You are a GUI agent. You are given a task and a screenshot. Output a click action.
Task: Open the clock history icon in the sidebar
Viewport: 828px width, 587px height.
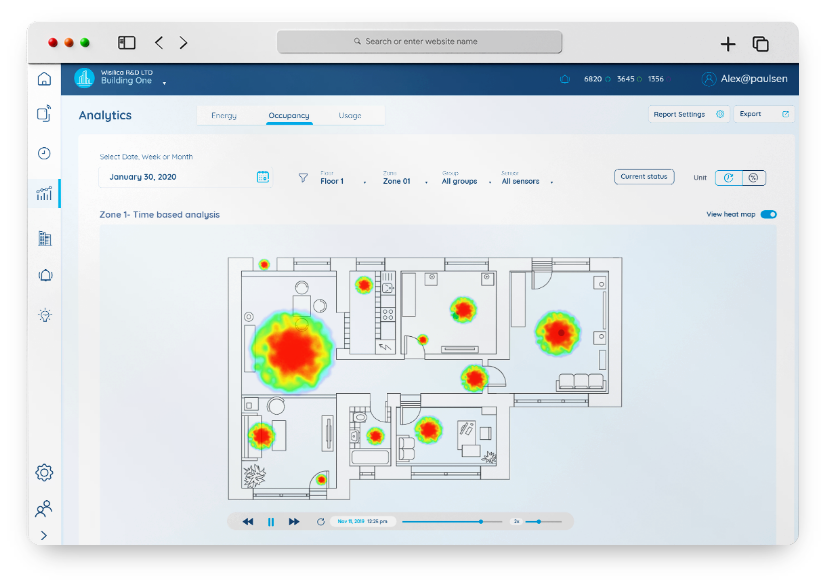tap(44, 153)
